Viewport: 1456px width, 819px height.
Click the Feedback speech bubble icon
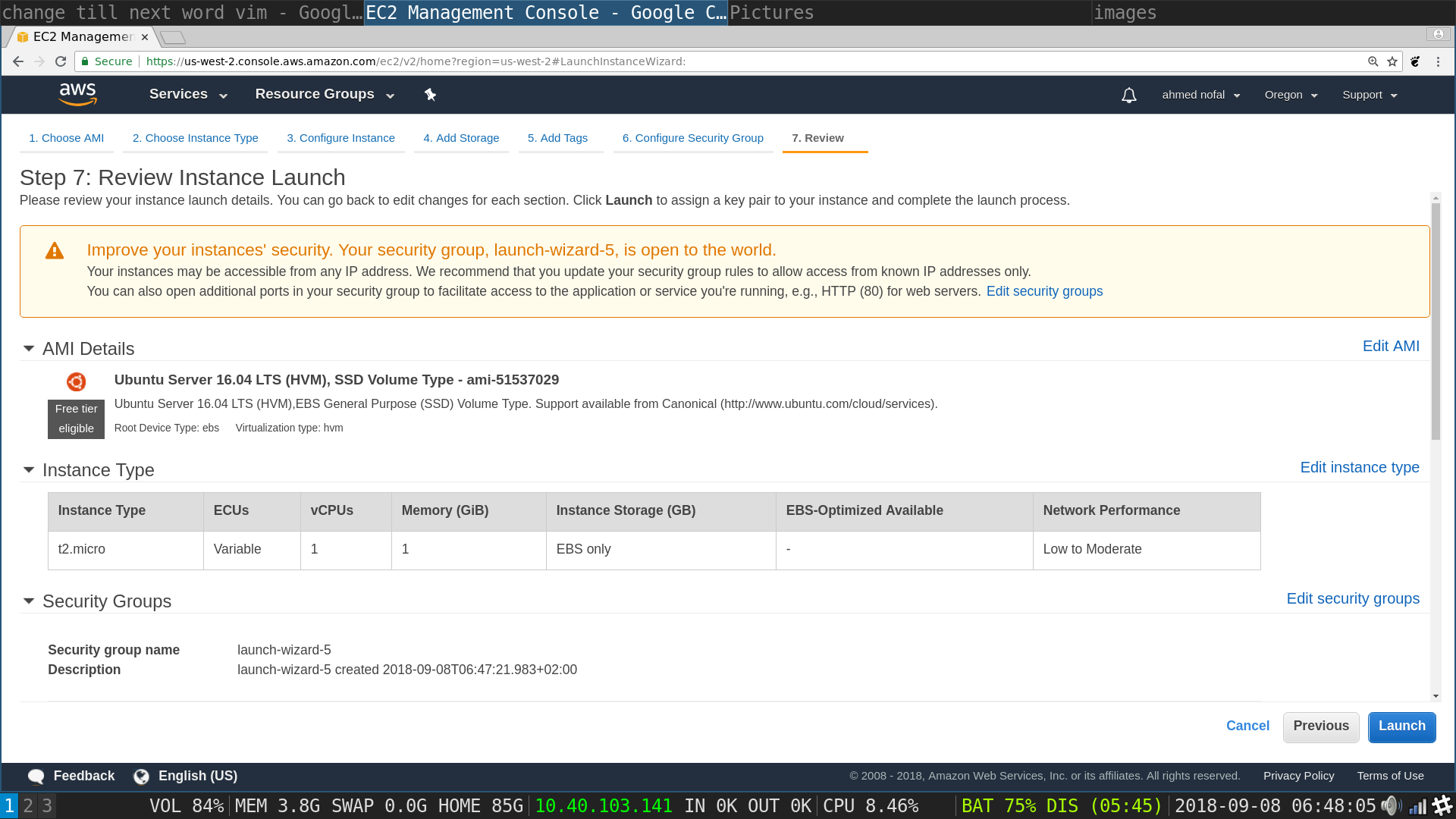click(36, 776)
